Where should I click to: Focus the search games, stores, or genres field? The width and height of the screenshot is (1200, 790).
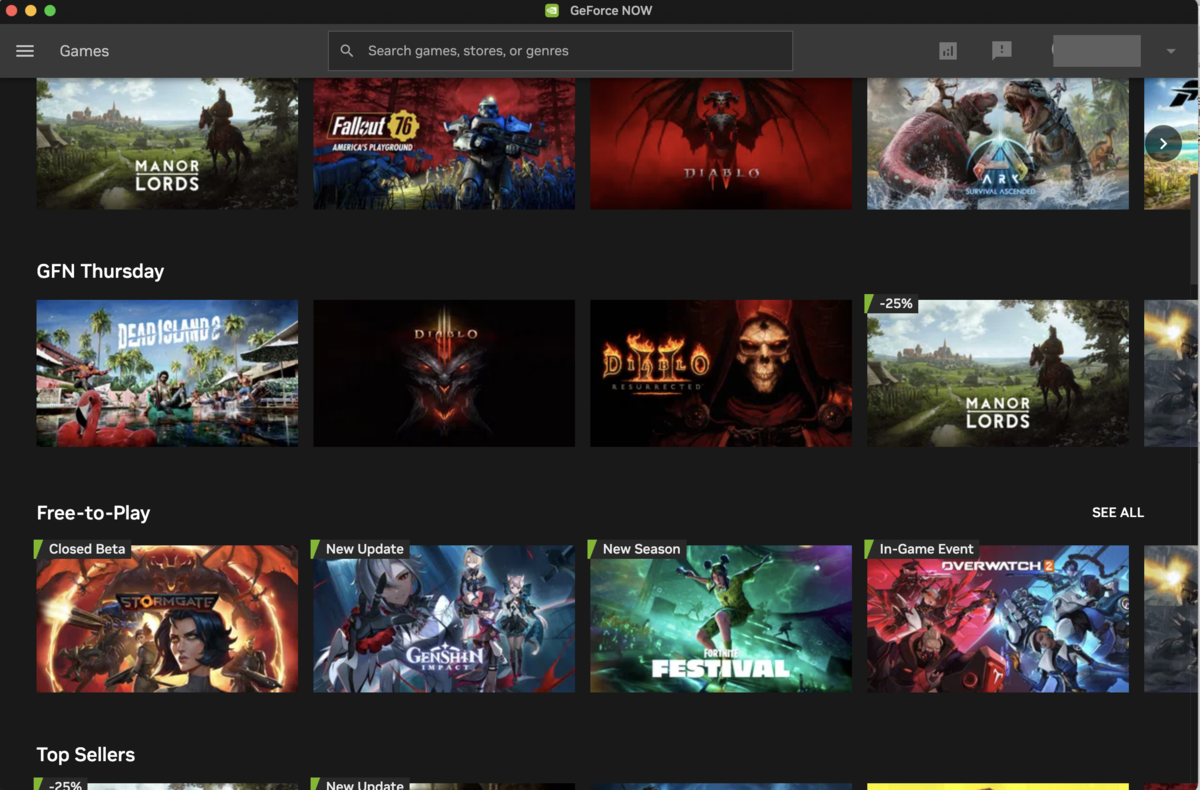click(x=560, y=51)
